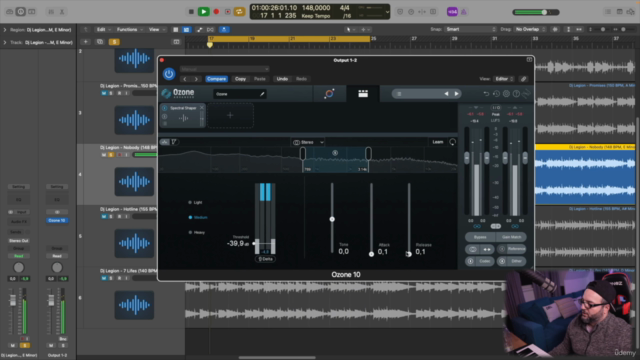This screenshot has height=360, width=640.
Task: Select the Heavy mode radio option
Action: [197, 233]
